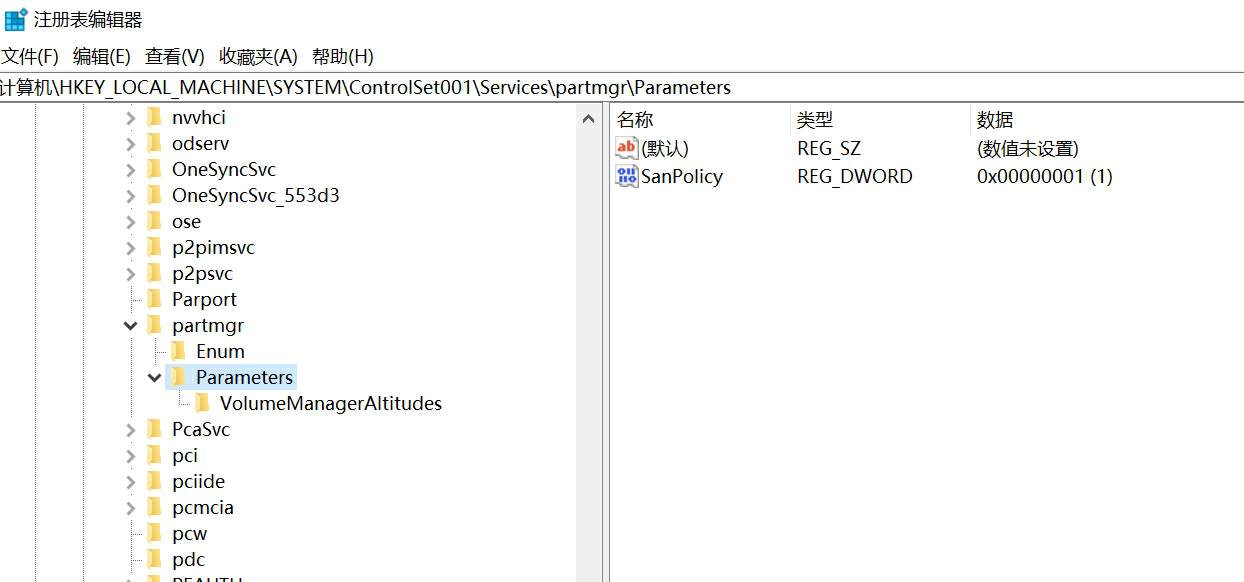Click the REG_DWORD type cell

854,177
